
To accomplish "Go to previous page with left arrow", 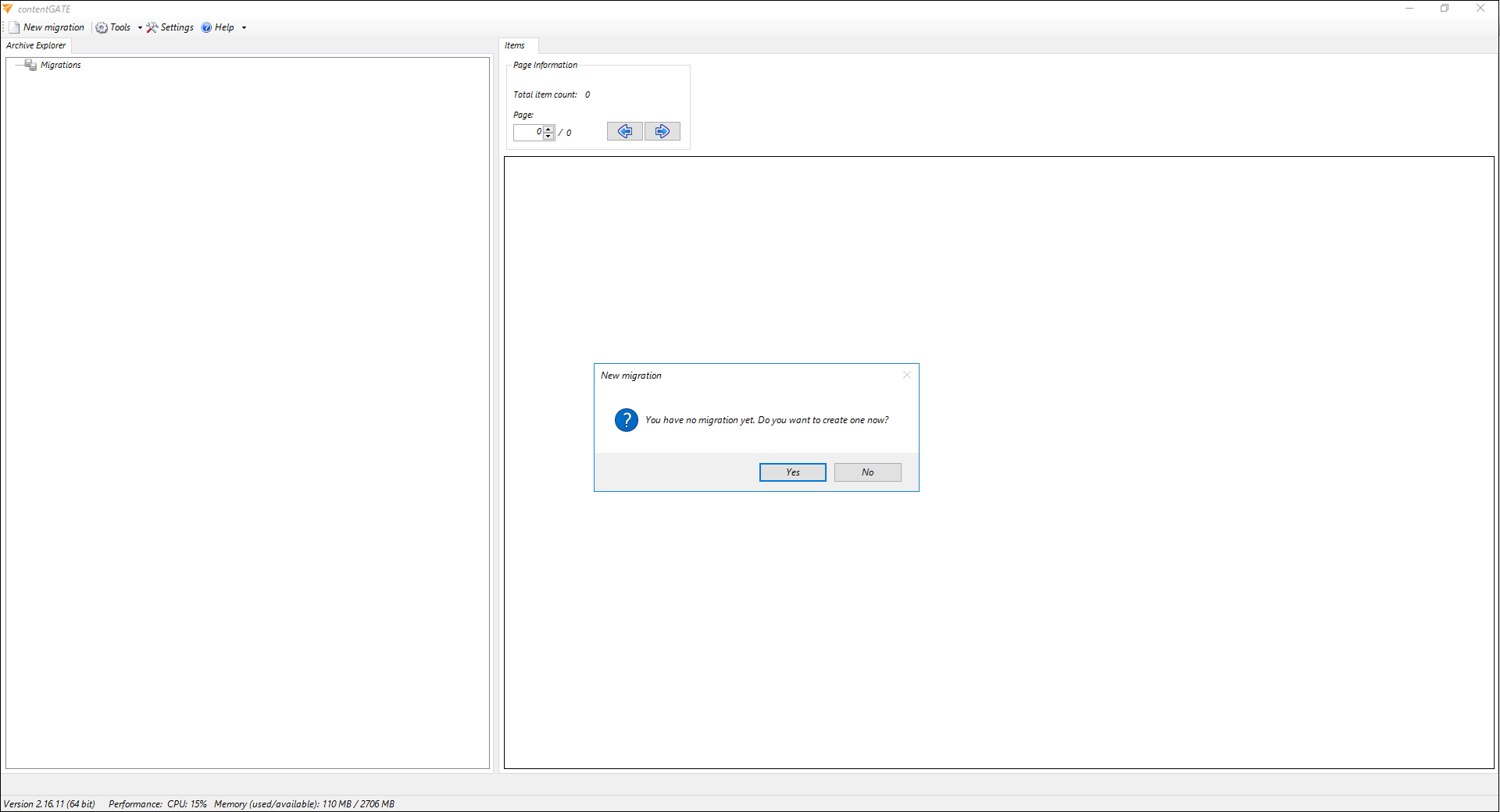I will (x=624, y=131).
